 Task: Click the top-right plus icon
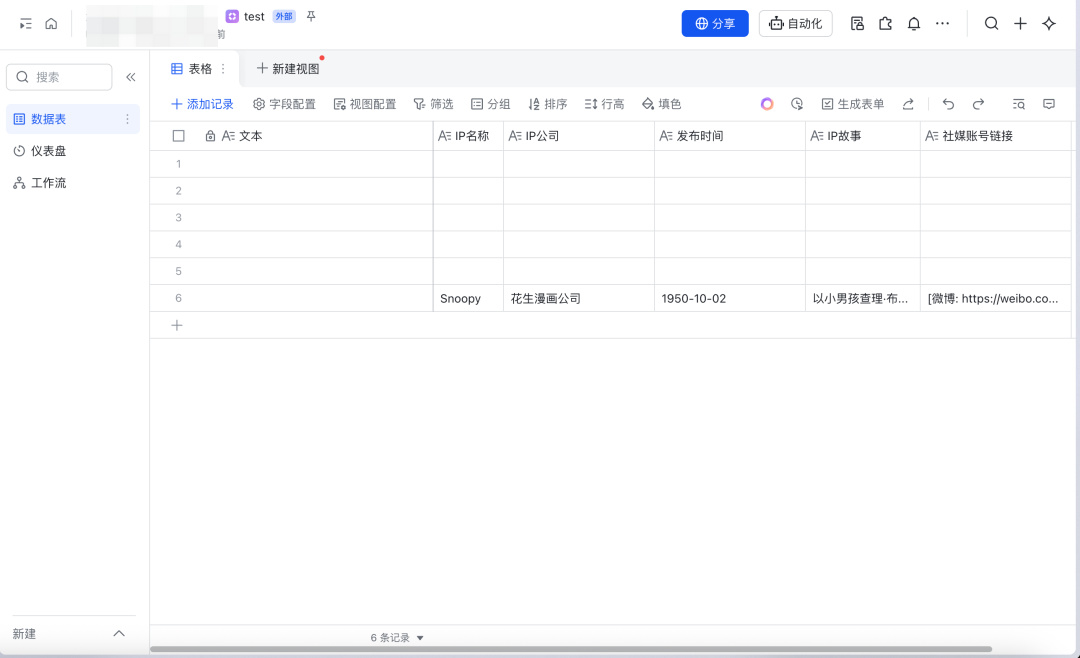(x=1020, y=23)
